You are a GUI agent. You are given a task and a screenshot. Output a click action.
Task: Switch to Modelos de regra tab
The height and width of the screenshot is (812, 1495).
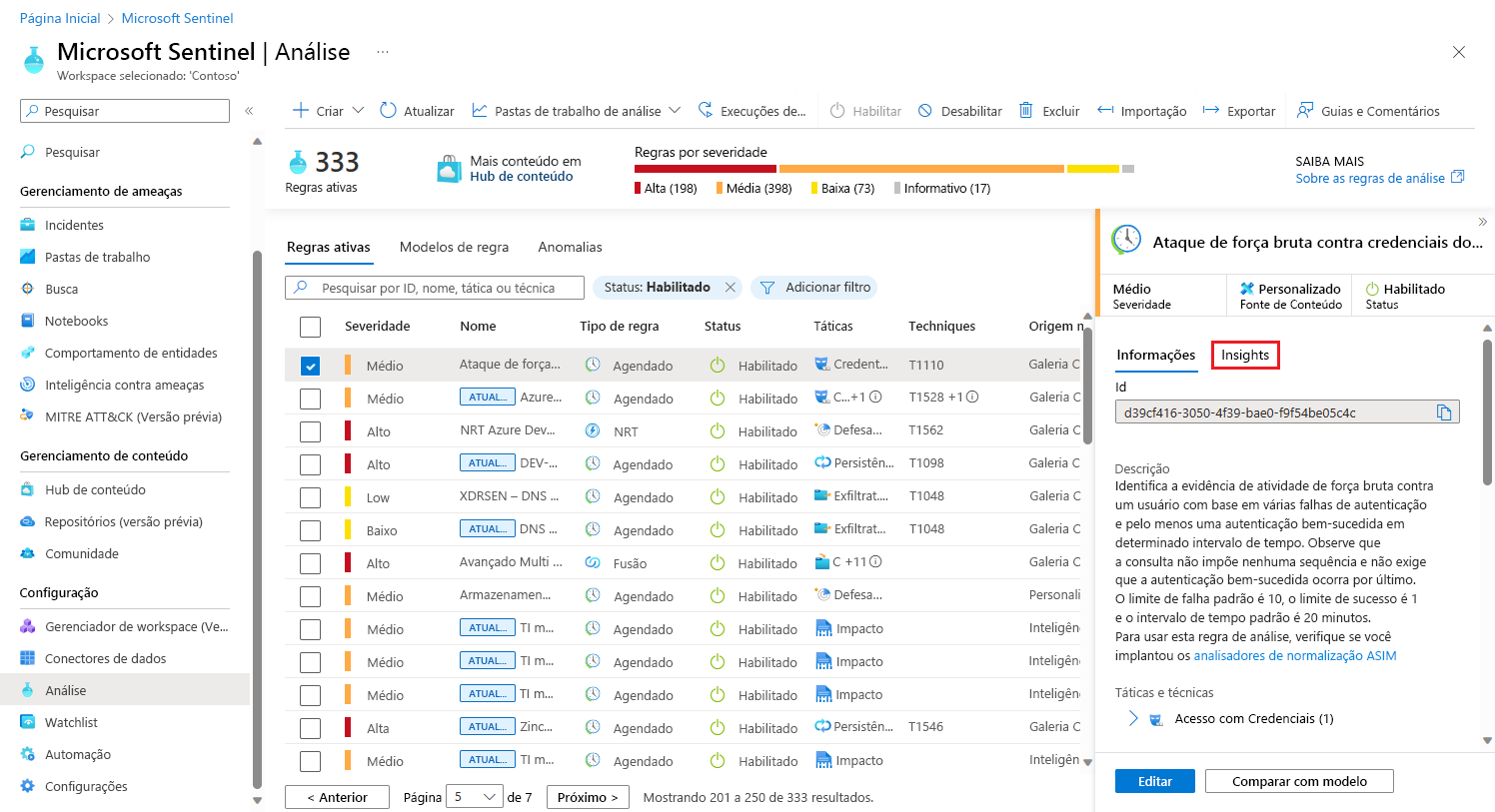pyautogui.click(x=454, y=247)
